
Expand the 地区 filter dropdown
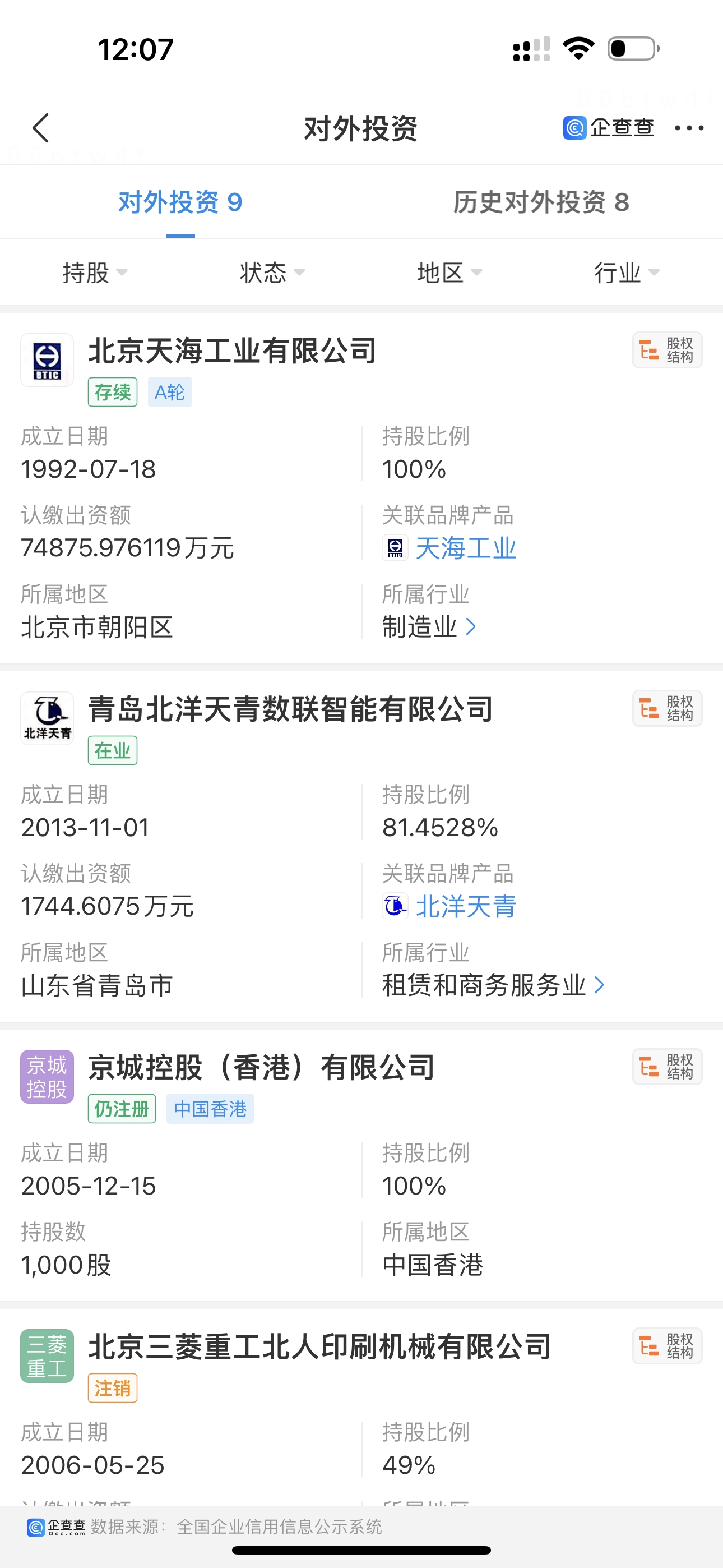point(449,272)
